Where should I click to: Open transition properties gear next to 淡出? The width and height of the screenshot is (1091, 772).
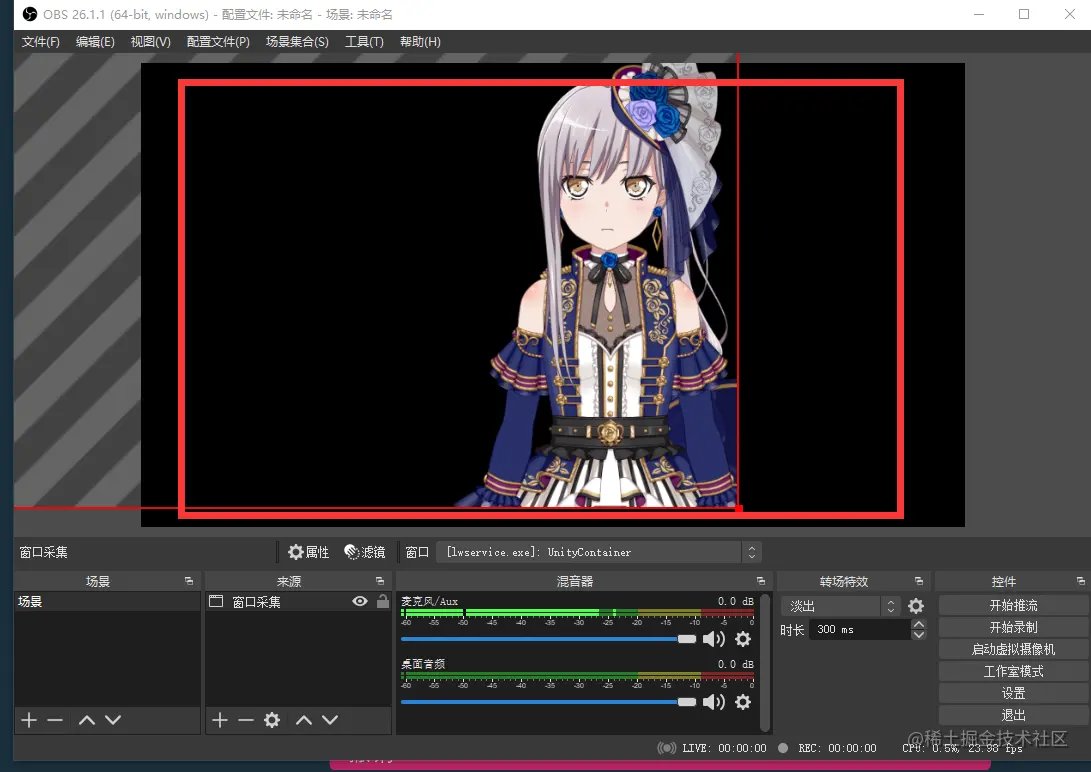click(916, 606)
